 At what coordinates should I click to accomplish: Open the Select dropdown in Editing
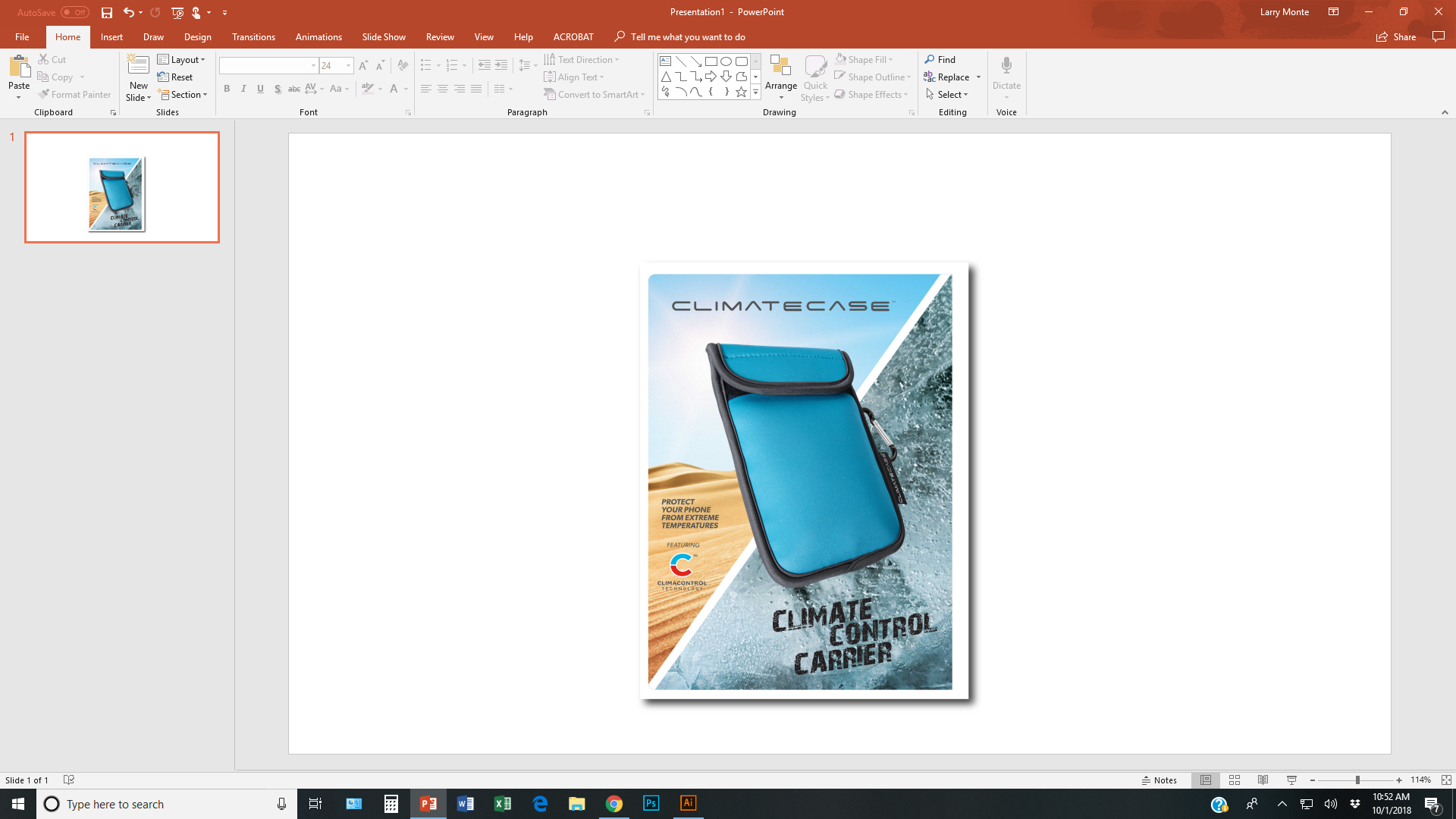point(947,94)
